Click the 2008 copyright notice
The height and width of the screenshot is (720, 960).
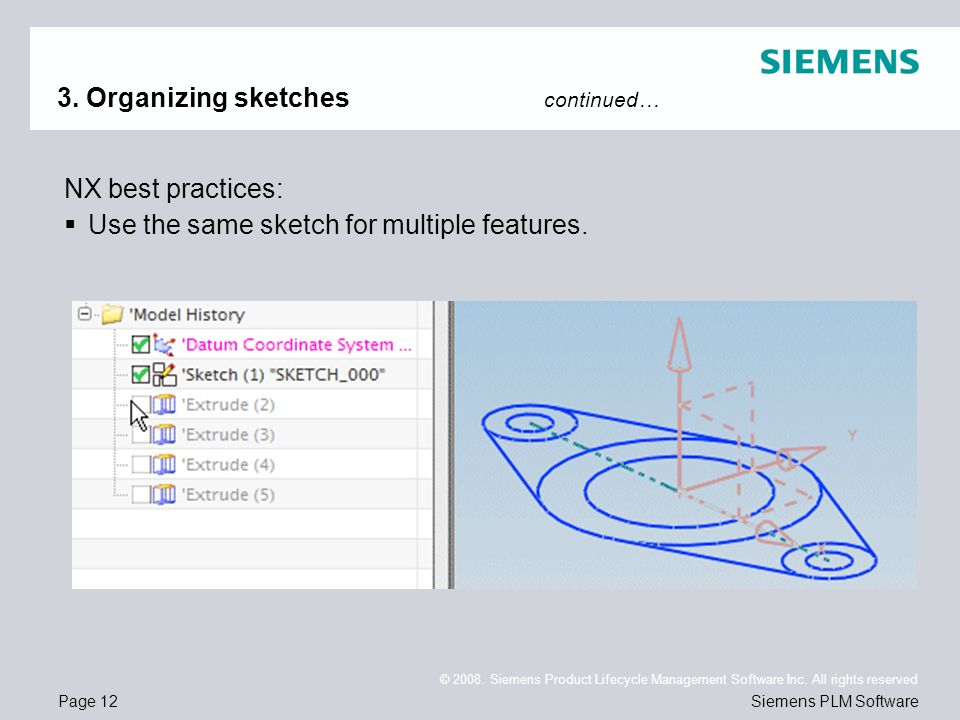(678, 679)
